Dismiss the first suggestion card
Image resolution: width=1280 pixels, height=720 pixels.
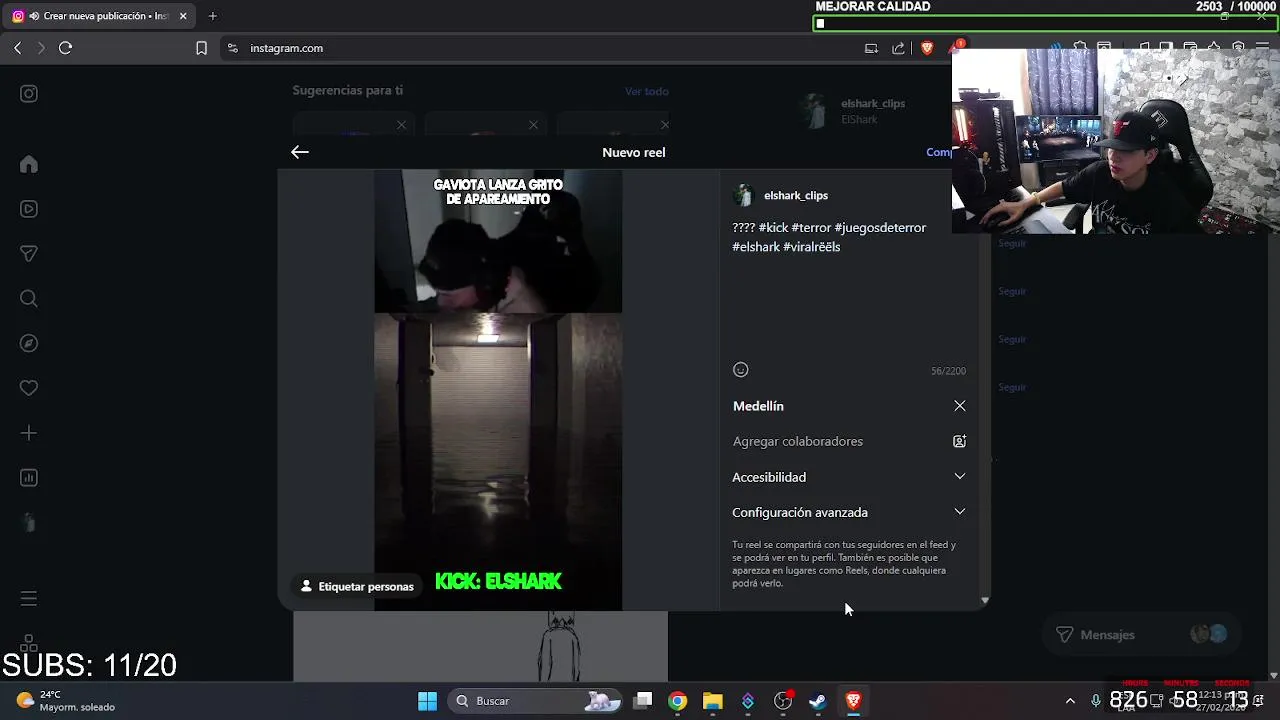pos(401,125)
